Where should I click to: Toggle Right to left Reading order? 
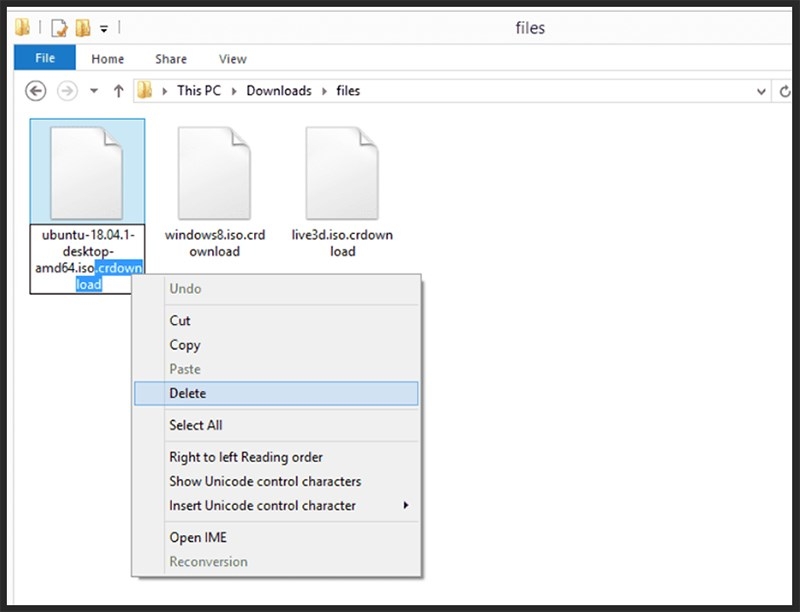276,457
